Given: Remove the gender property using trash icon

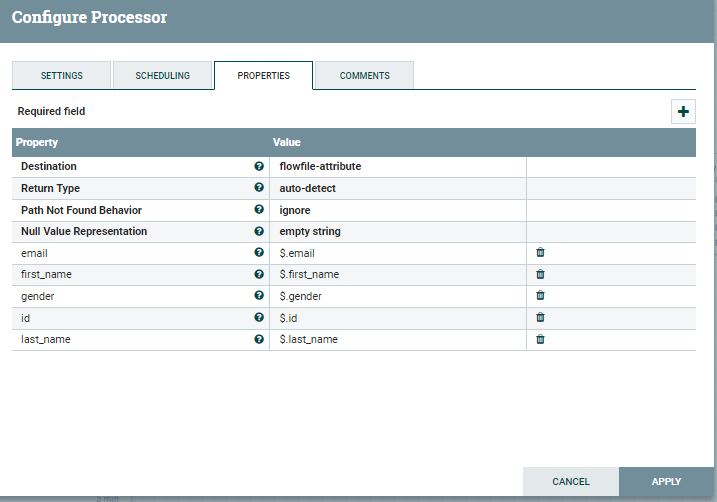Looking at the screenshot, I should (540, 295).
